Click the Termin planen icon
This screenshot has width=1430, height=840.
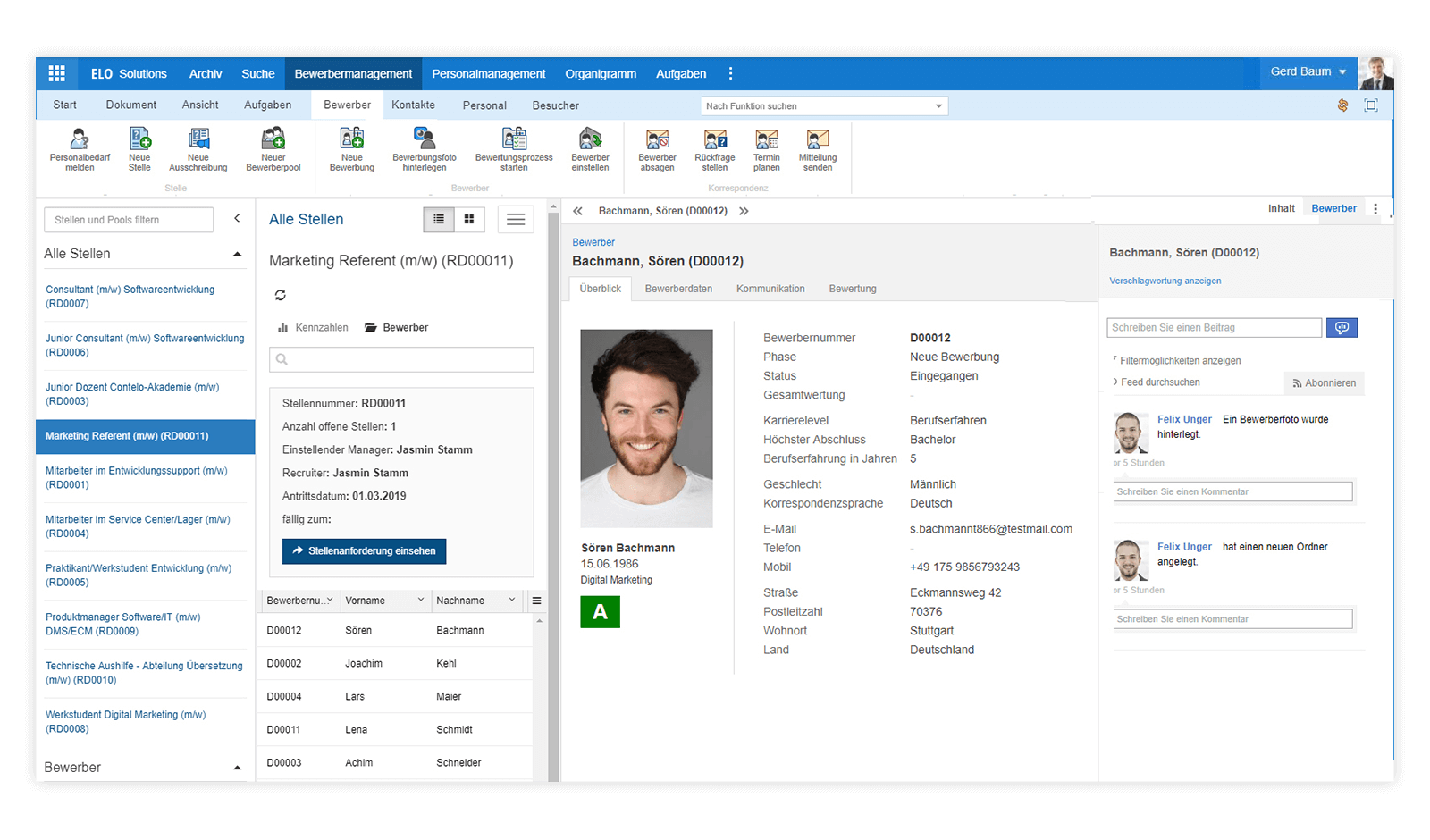tap(766, 139)
